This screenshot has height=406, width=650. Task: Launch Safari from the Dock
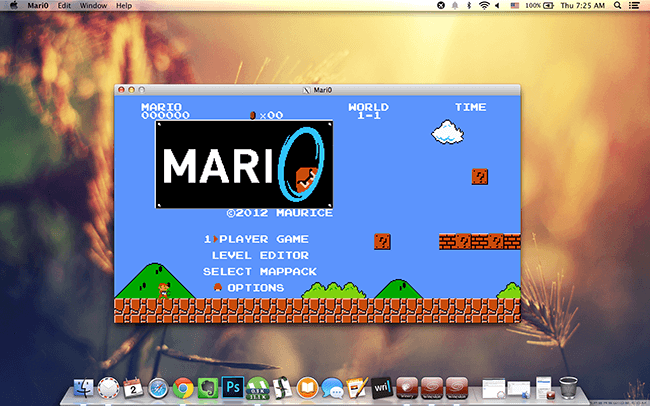[158, 389]
